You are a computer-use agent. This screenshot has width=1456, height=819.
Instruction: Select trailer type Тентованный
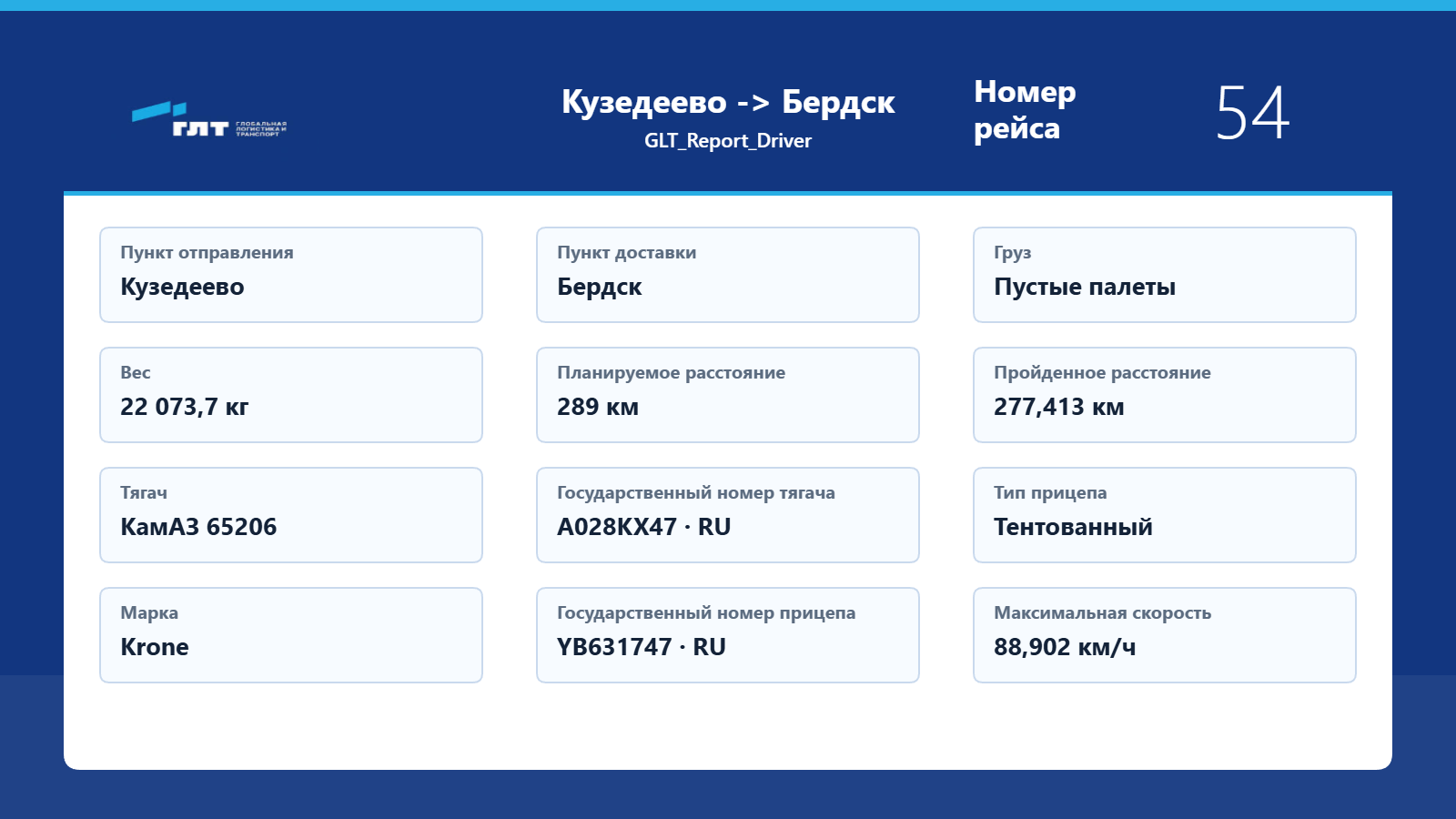pos(1073,527)
